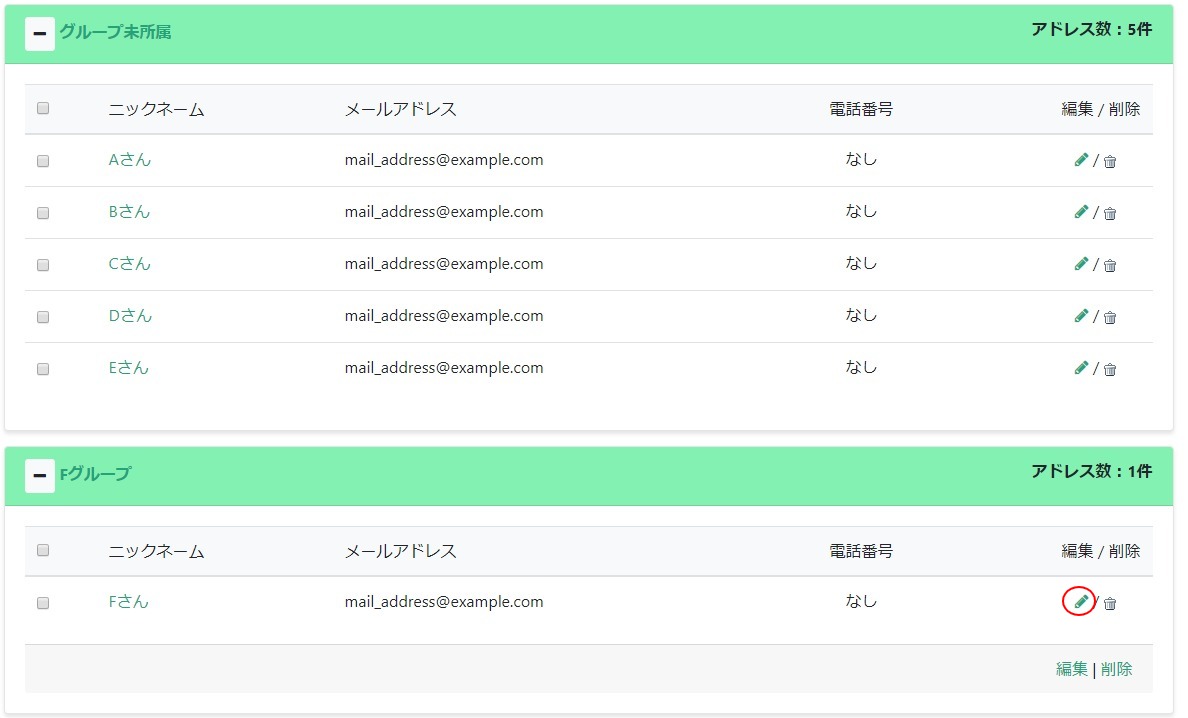
Task: Select the trash icon in Eさん row
Action: pos(1110,370)
